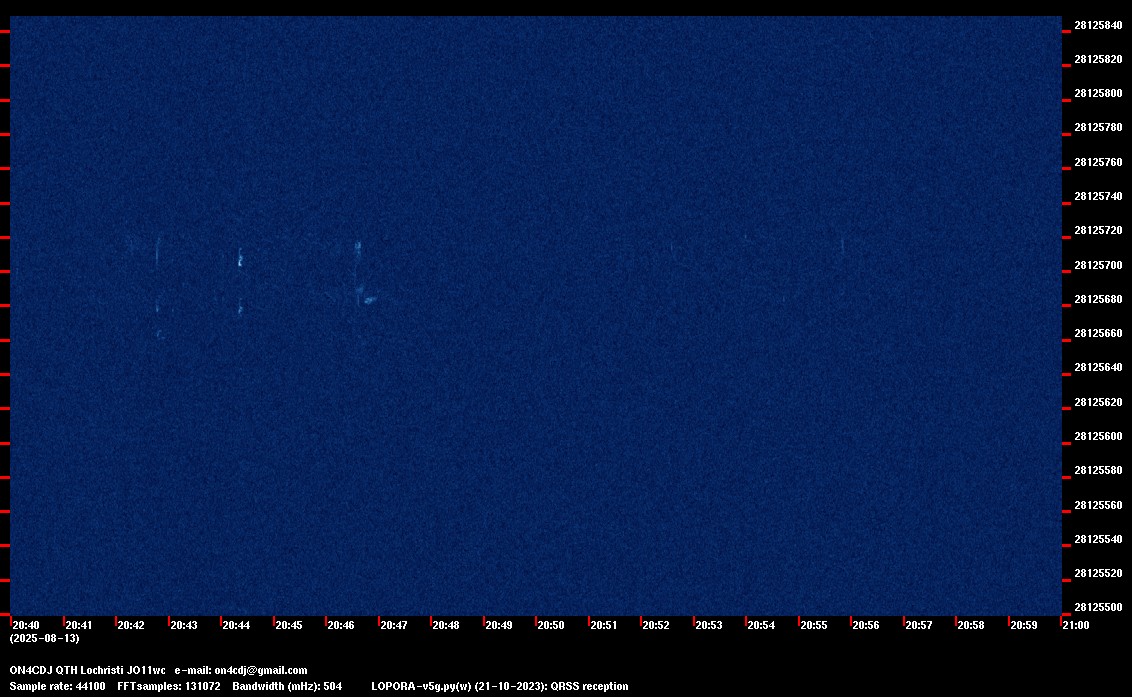The width and height of the screenshot is (1132, 697).
Task: Click the 28125500 frequency label
Action: tap(1098, 607)
